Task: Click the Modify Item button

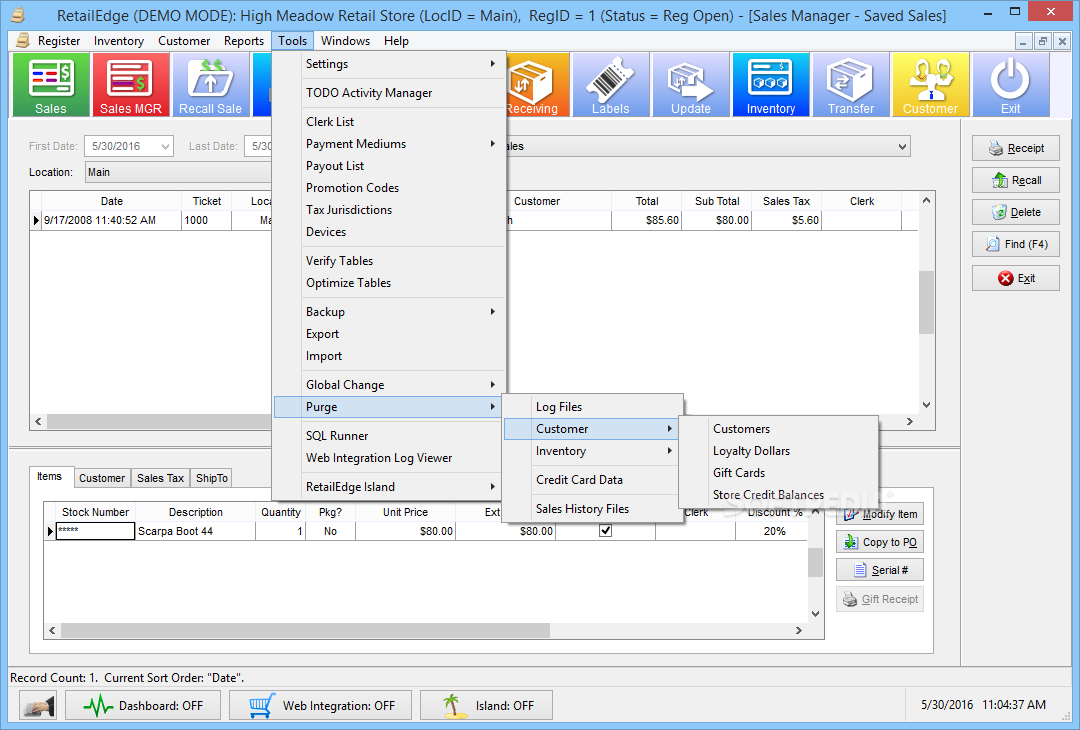Action: click(x=880, y=514)
